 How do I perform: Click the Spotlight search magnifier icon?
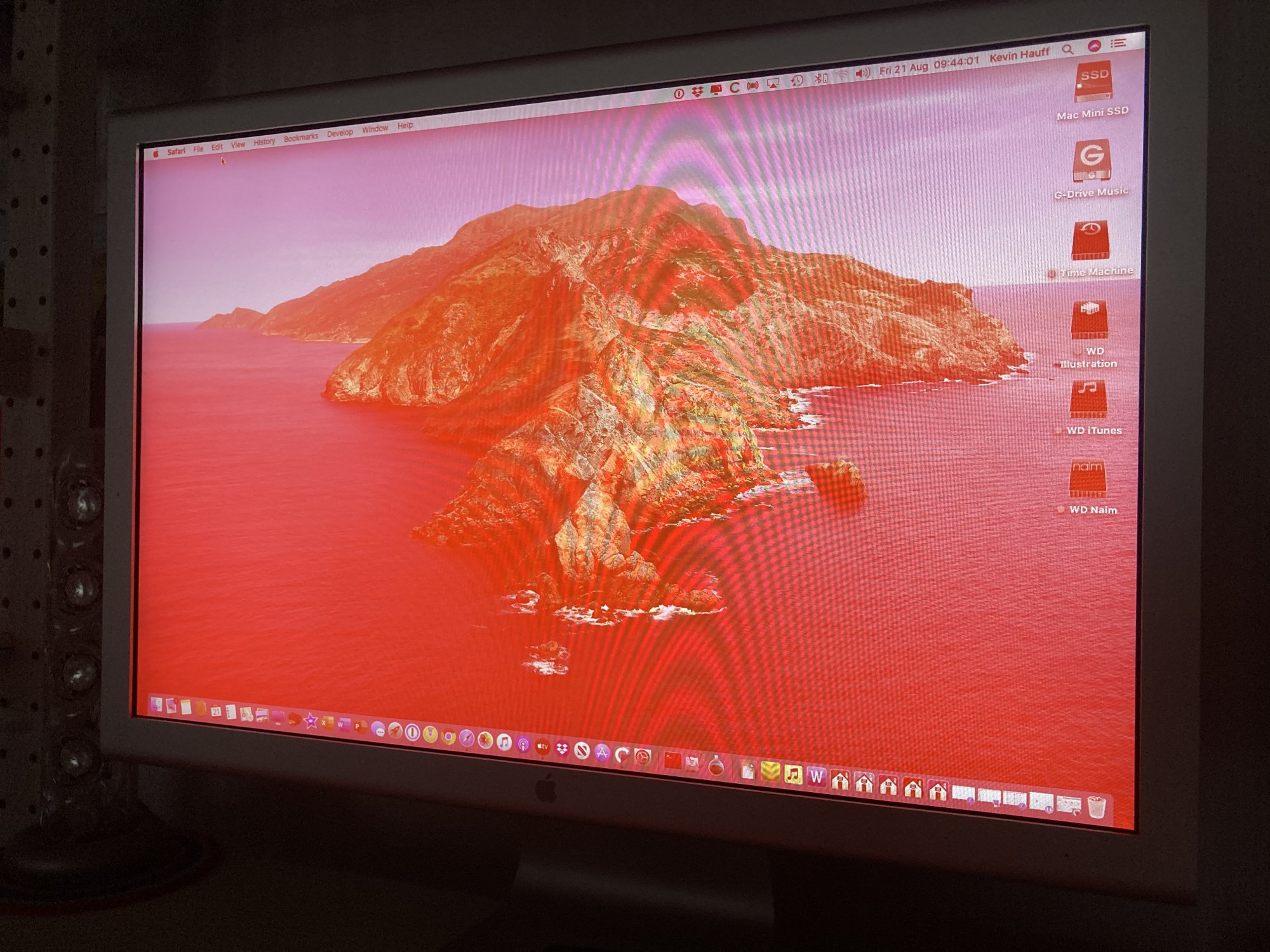tap(1067, 50)
